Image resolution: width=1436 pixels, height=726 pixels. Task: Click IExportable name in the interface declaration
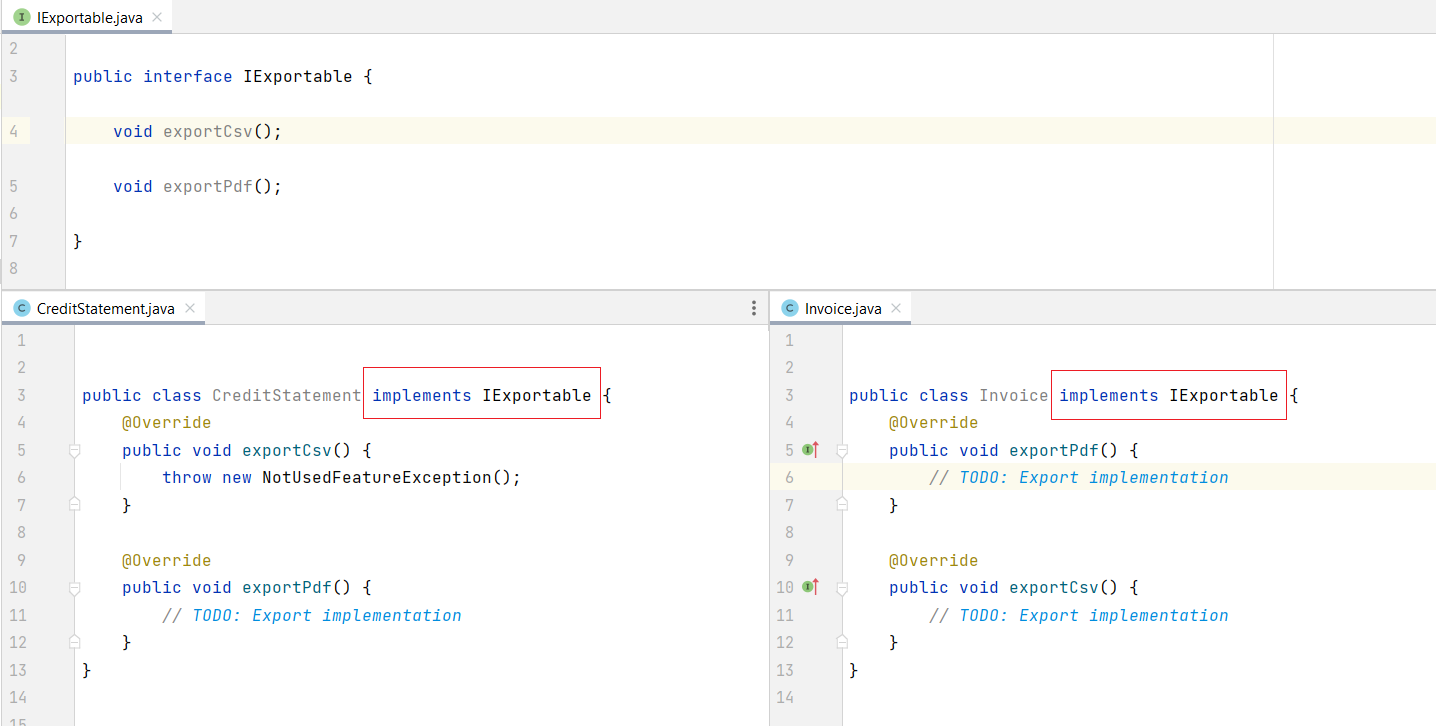[x=298, y=76]
